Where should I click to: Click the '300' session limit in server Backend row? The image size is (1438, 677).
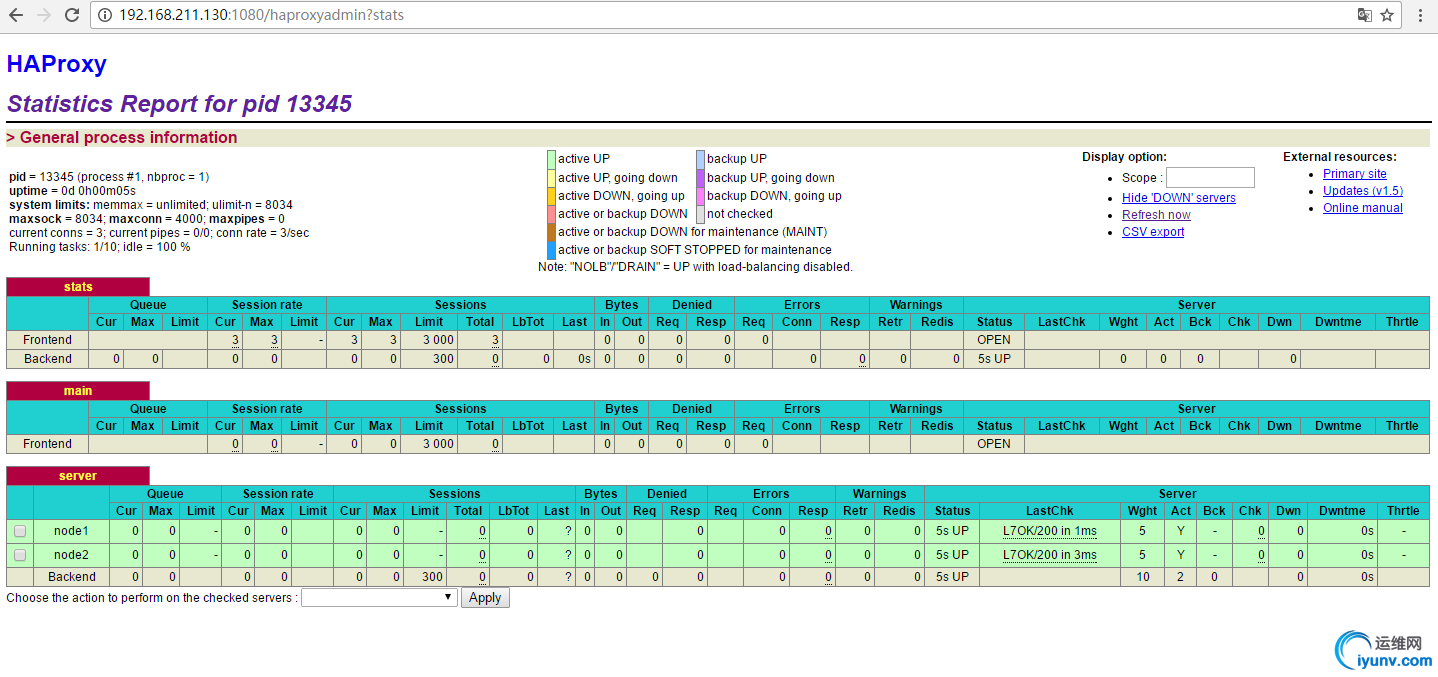coord(432,577)
